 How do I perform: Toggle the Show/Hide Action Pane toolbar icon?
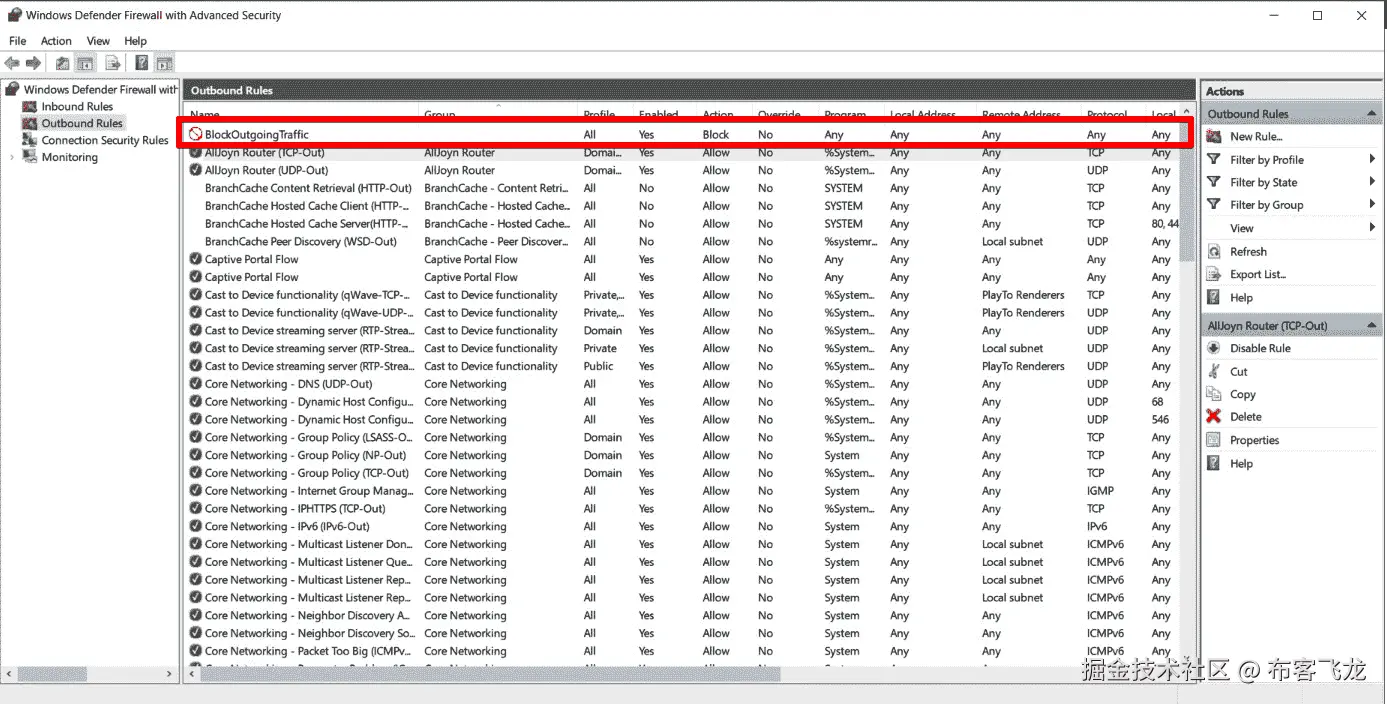tap(164, 62)
